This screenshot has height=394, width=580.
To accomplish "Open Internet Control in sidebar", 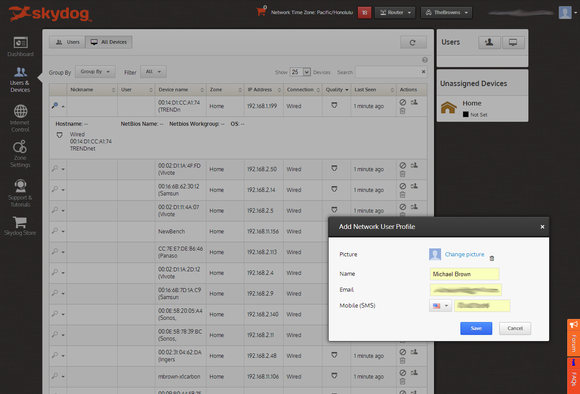I will [x=20, y=118].
